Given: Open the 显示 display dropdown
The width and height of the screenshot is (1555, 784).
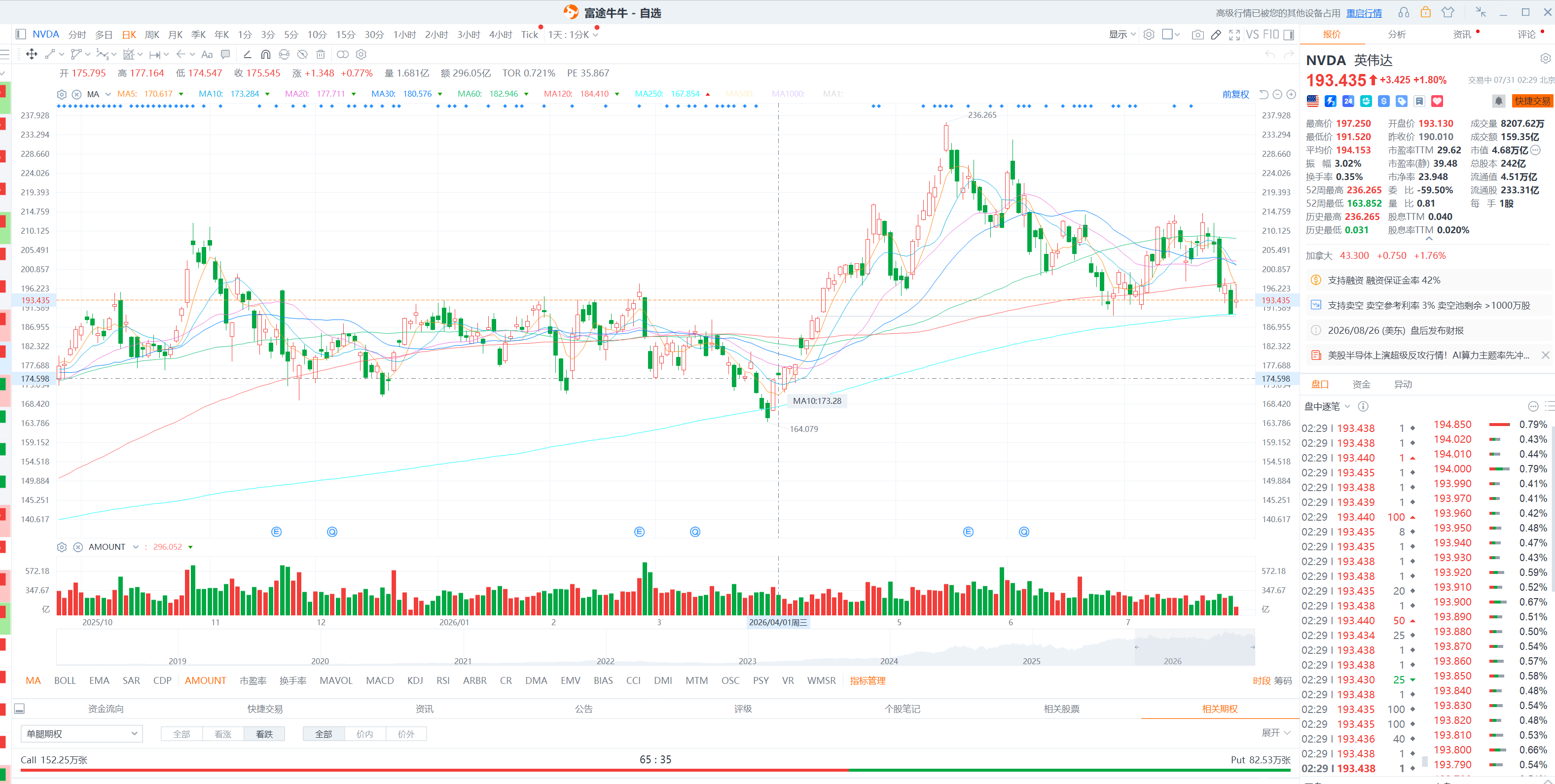Looking at the screenshot, I should 1122,35.
